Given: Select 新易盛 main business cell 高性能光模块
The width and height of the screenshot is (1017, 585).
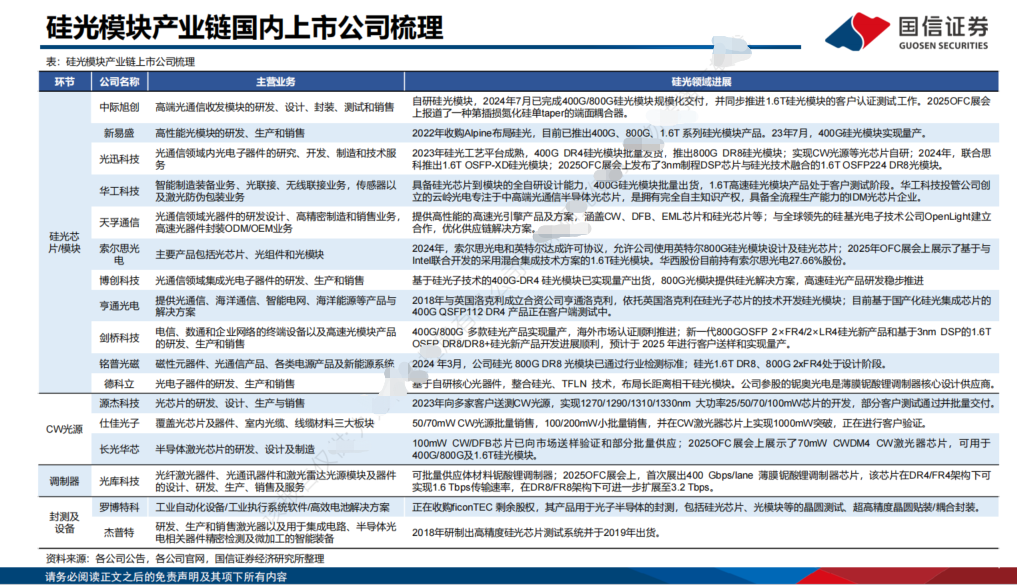Looking at the screenshot, I should point(230,133).
